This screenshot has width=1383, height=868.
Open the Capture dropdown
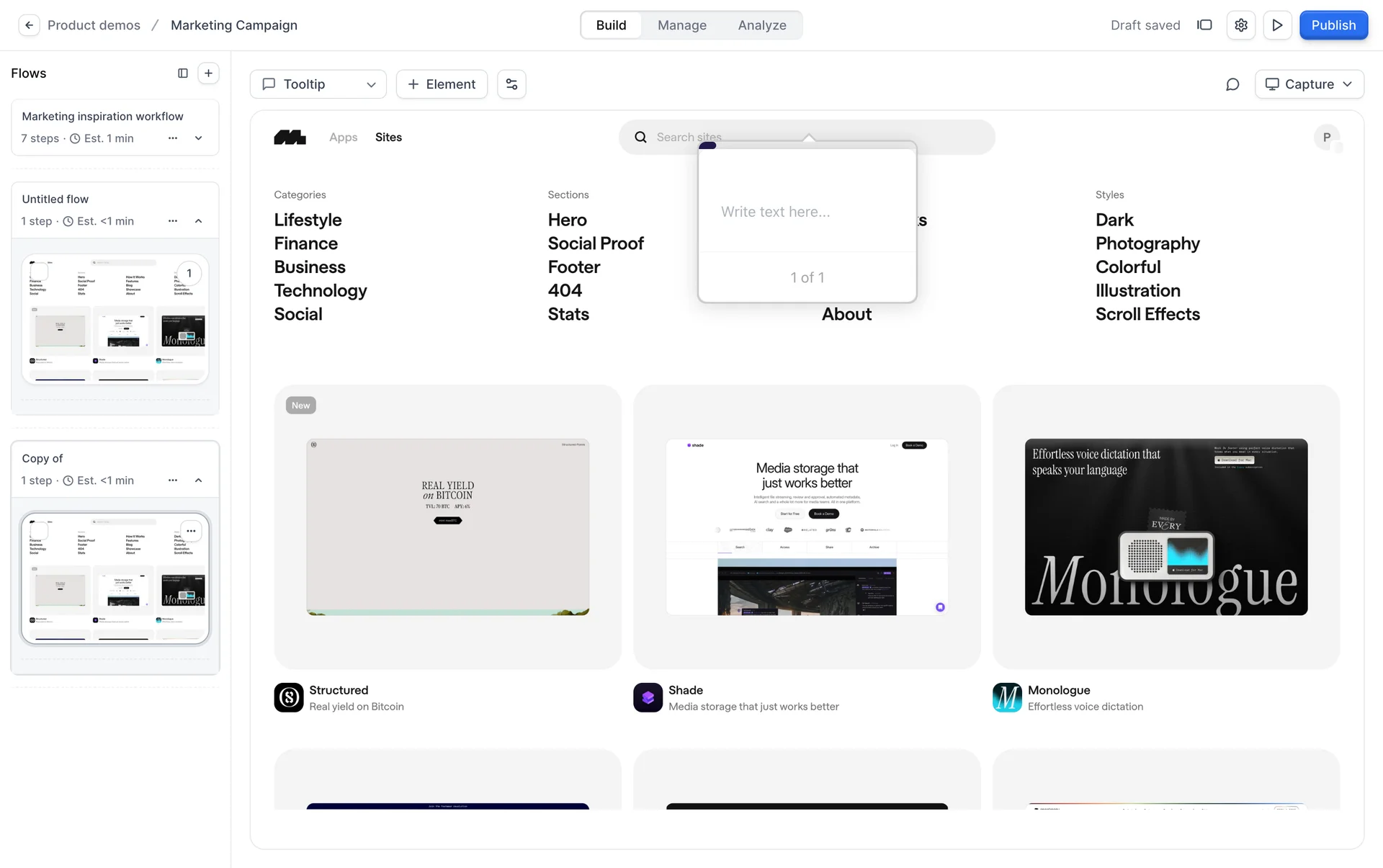click(x=1309, y=84)
